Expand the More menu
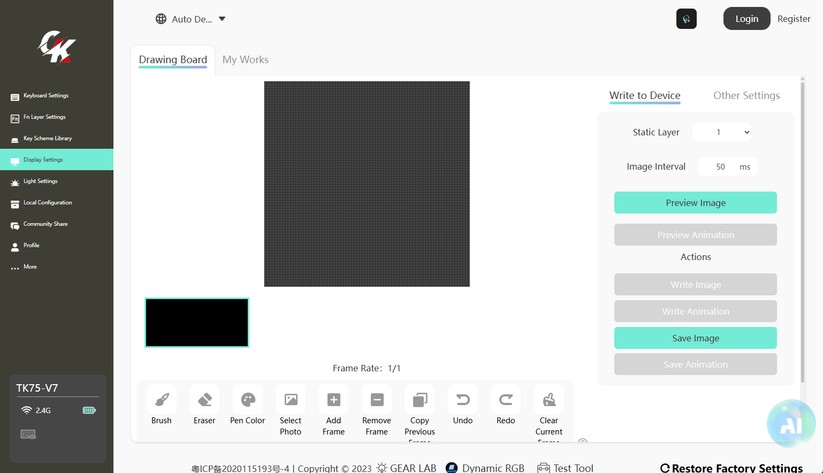The height and width of the screenshot is (473, 823). 57,267
